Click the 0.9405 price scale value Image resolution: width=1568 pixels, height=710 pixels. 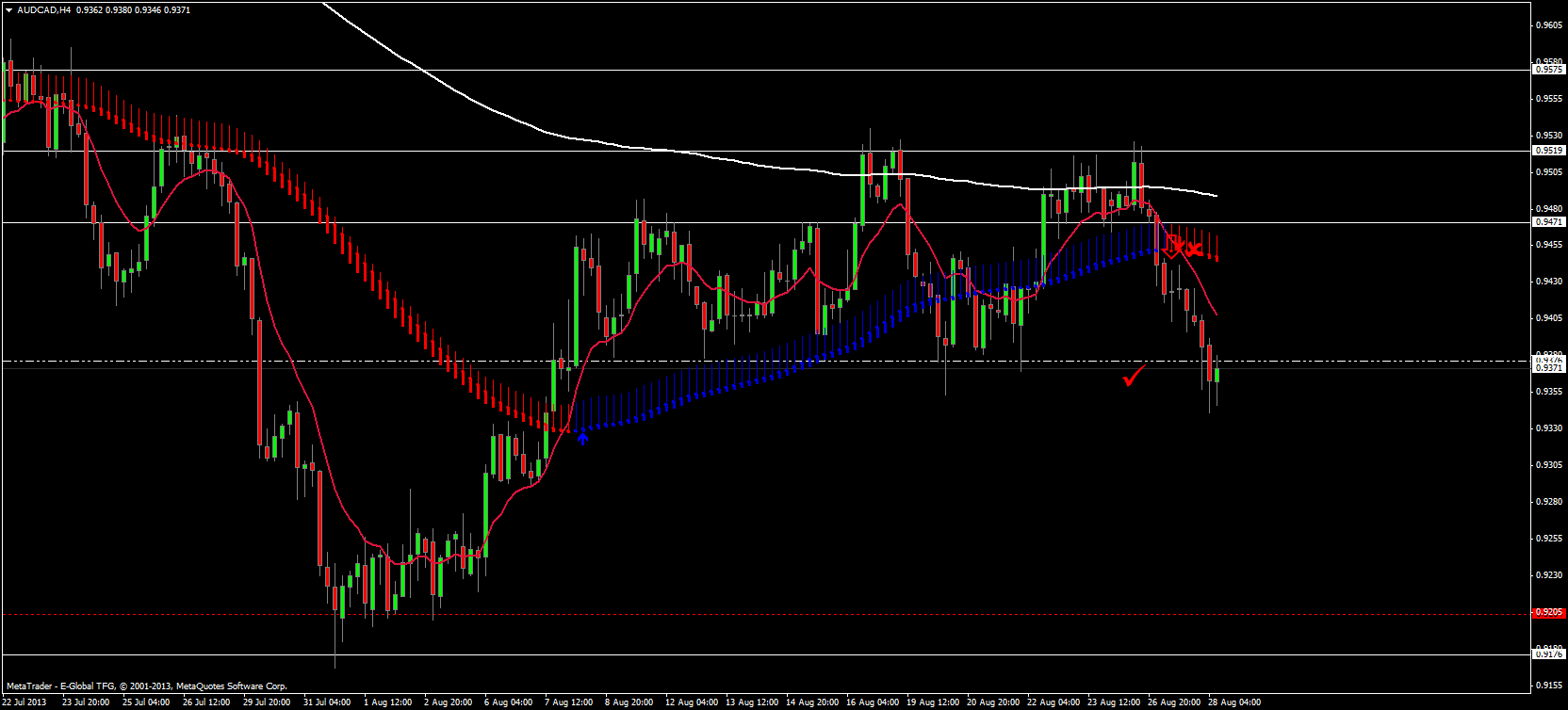[x=1549, y=318]
